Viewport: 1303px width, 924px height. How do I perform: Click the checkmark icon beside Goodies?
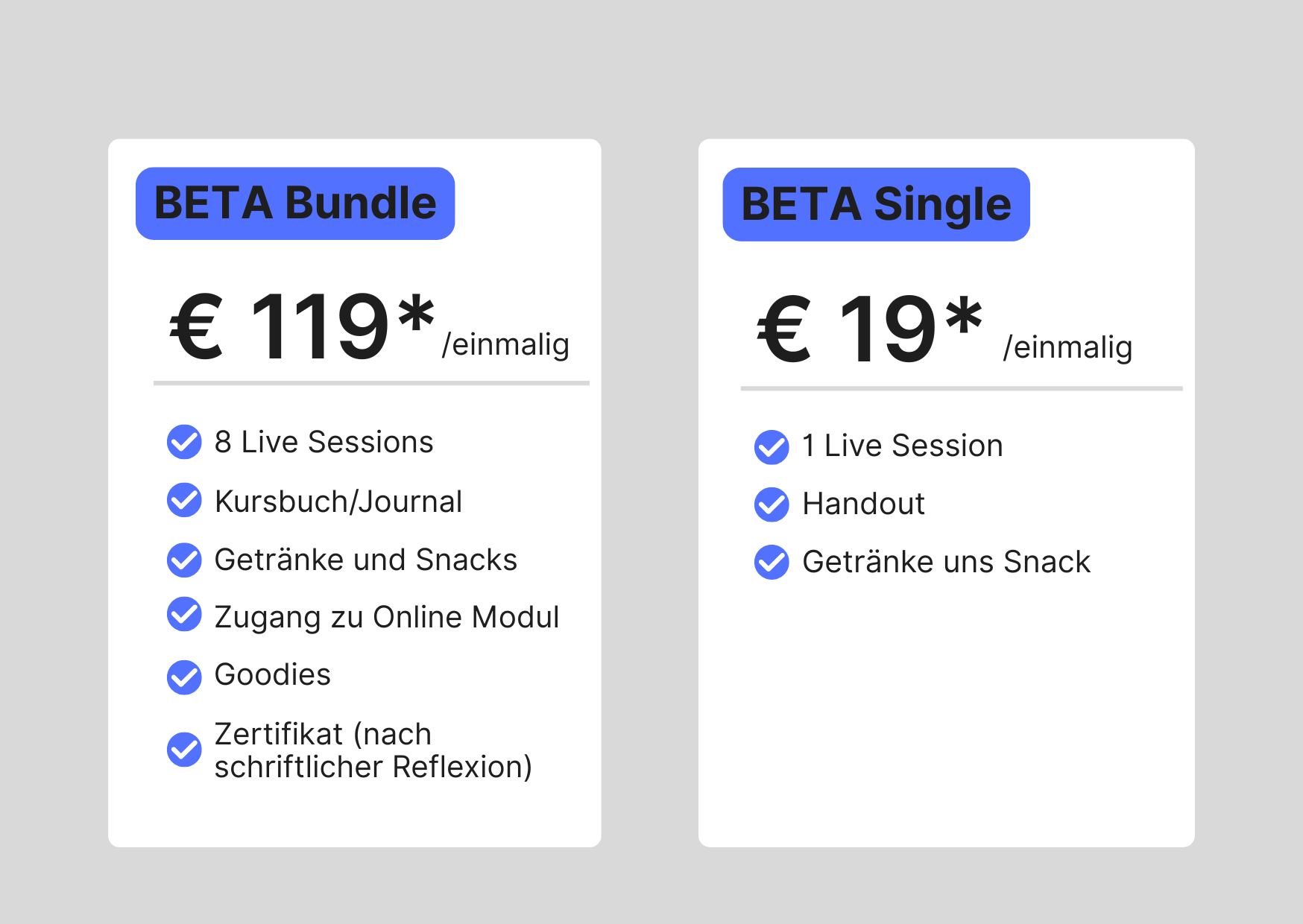pos(184,677)
